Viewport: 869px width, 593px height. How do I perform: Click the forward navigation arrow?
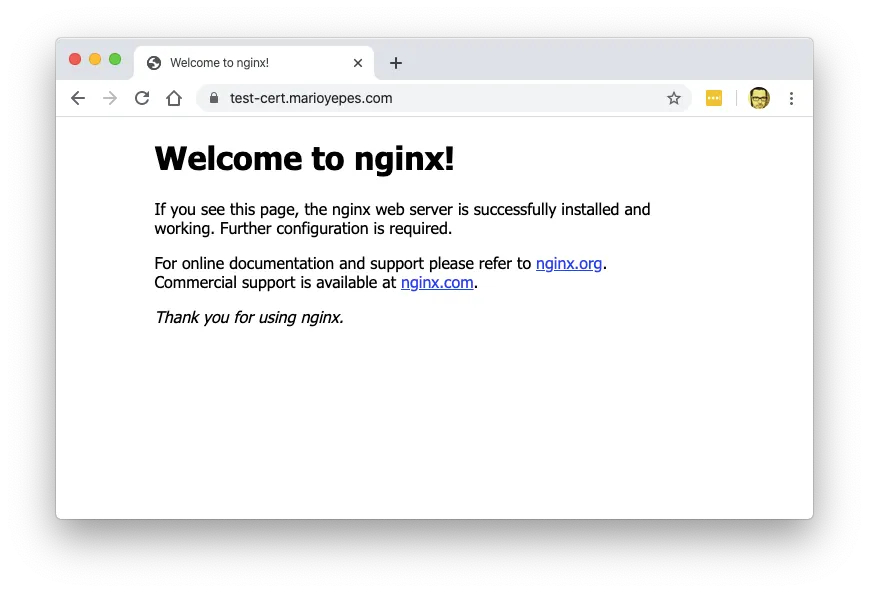click(110, 98)
